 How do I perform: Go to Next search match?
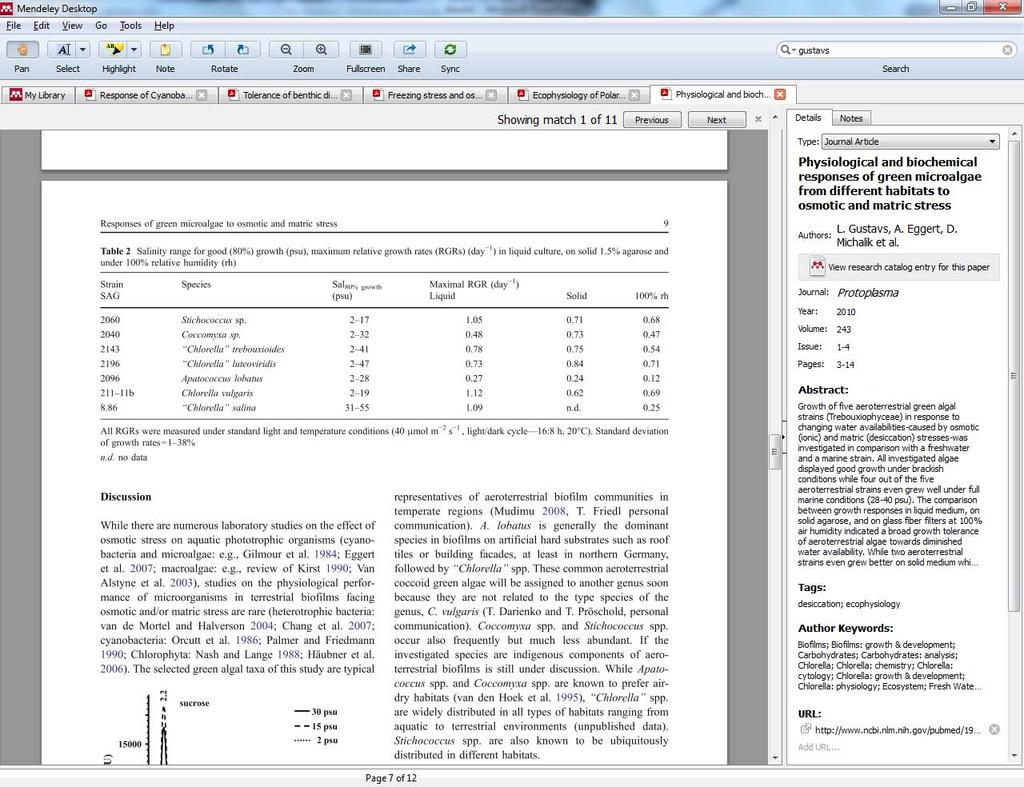click(716, 120)
